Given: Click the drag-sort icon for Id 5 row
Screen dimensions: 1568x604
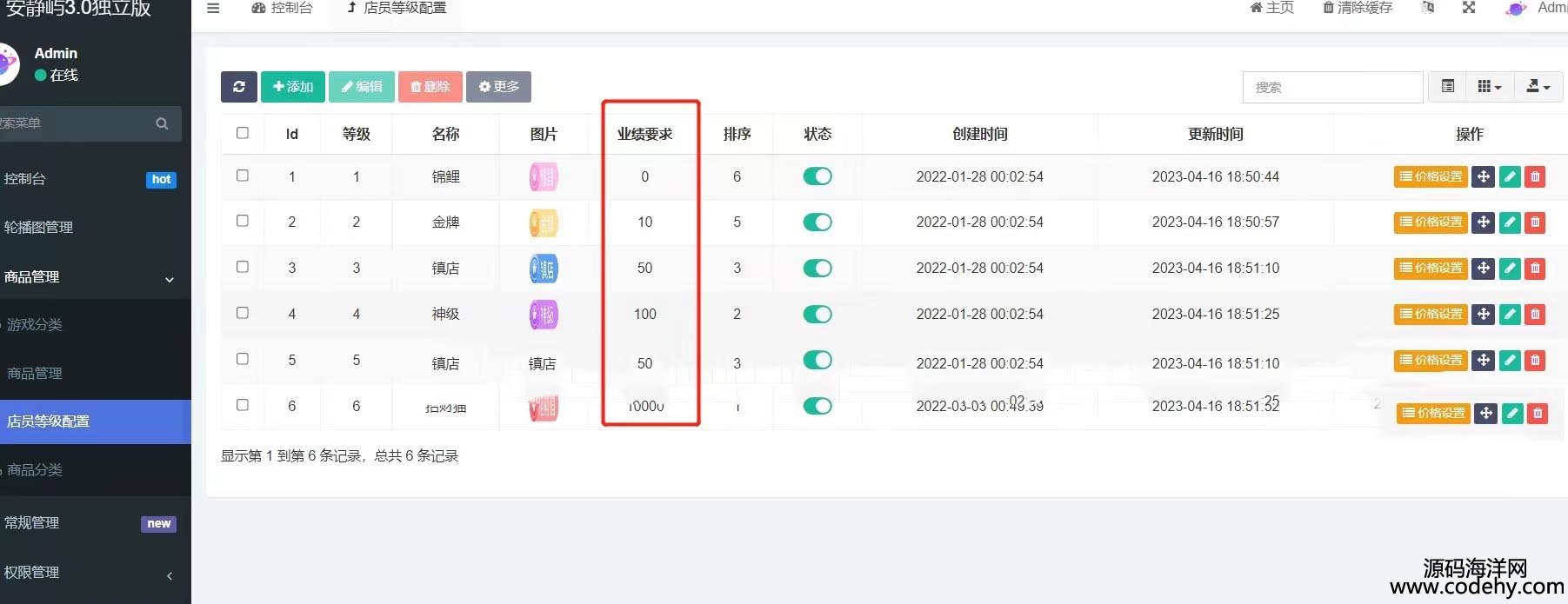Looking at the screenshot, I should [1484, 360].
